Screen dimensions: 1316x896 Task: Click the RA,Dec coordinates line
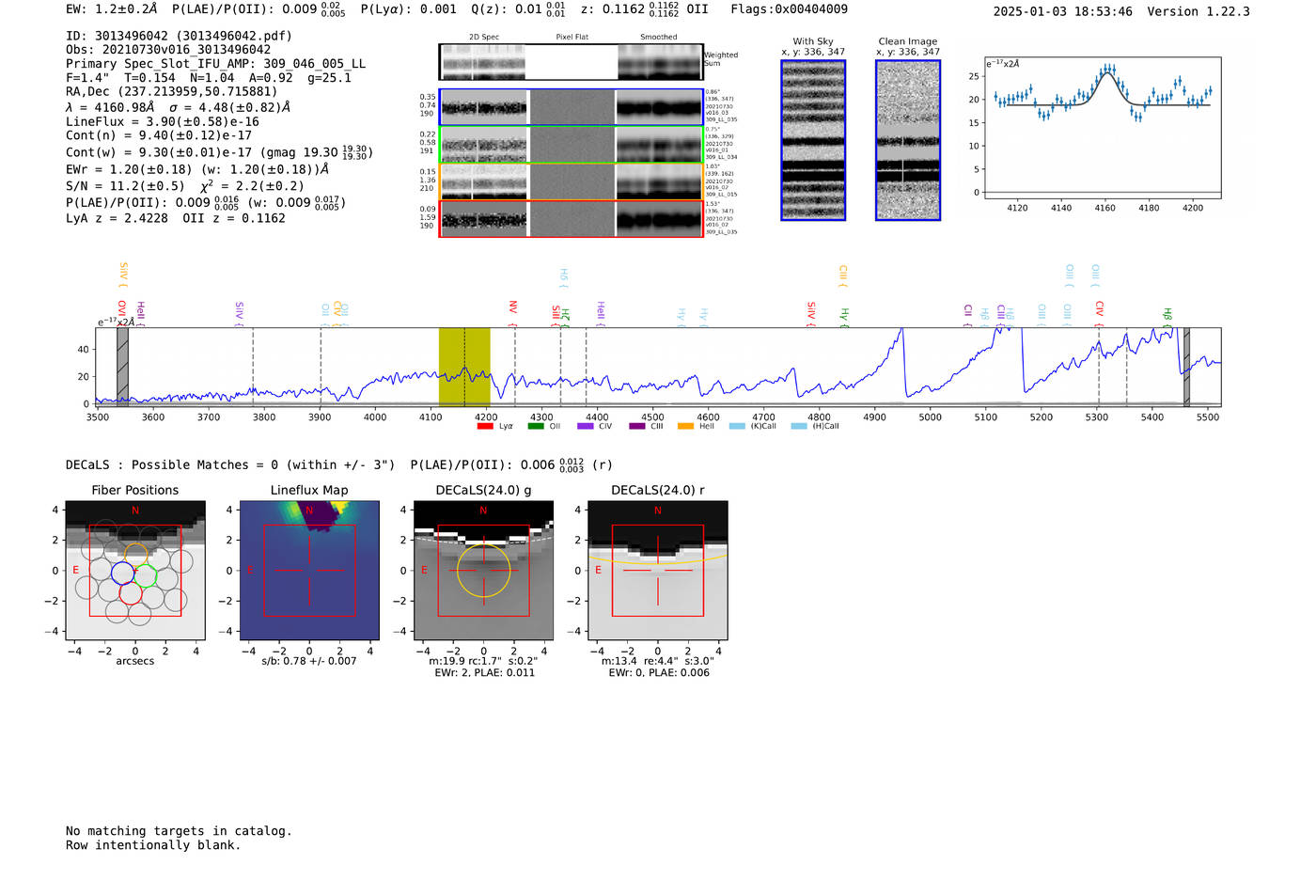(x=172, y=92)
